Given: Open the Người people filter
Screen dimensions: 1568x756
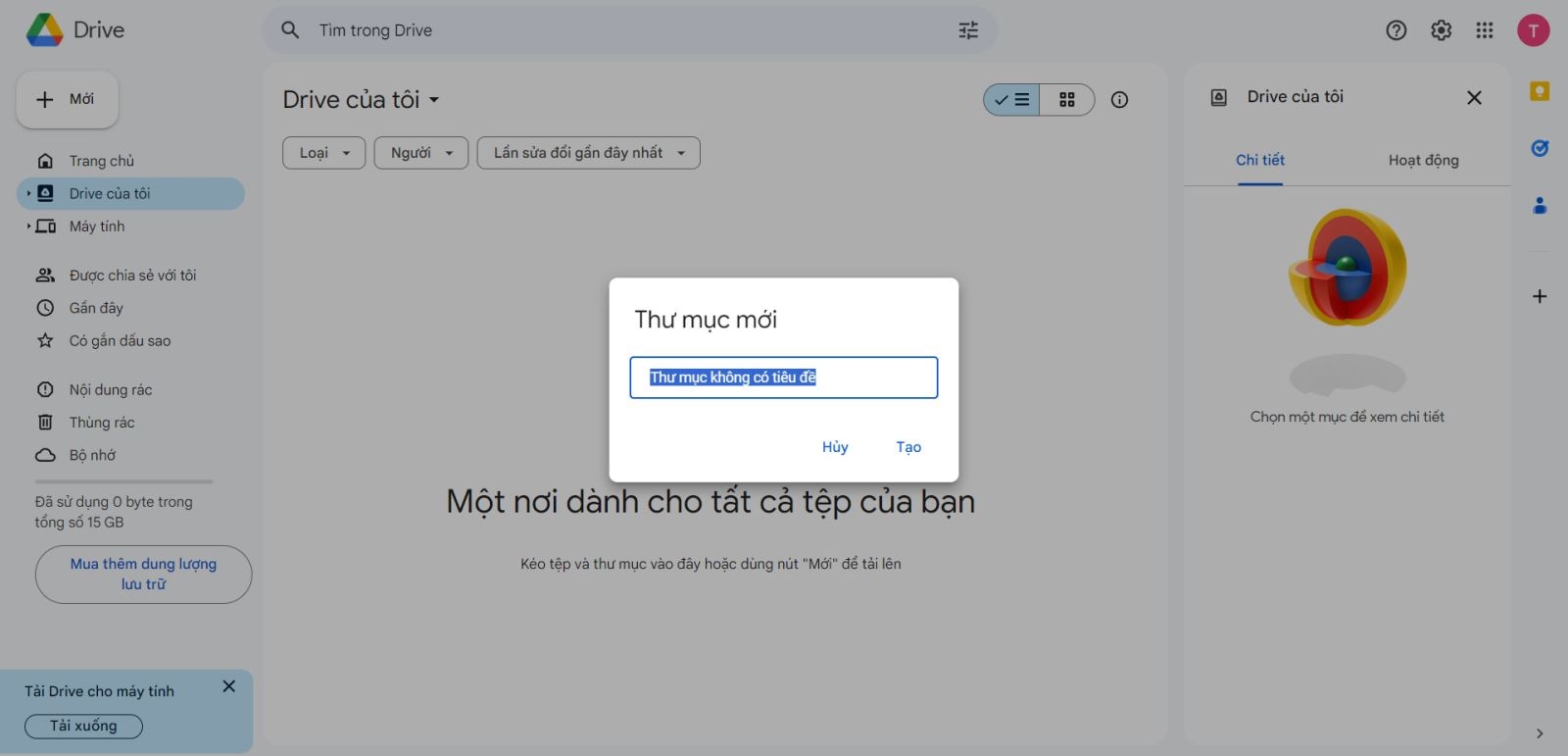Looking at the screenshot, I should pos(421,153).
